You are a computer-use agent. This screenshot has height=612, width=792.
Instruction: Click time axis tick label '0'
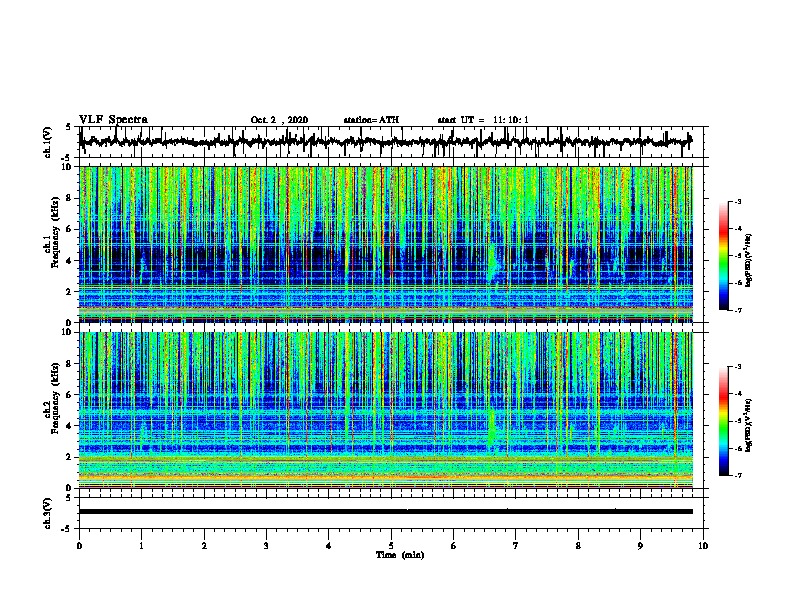click(x=79, y=546)
